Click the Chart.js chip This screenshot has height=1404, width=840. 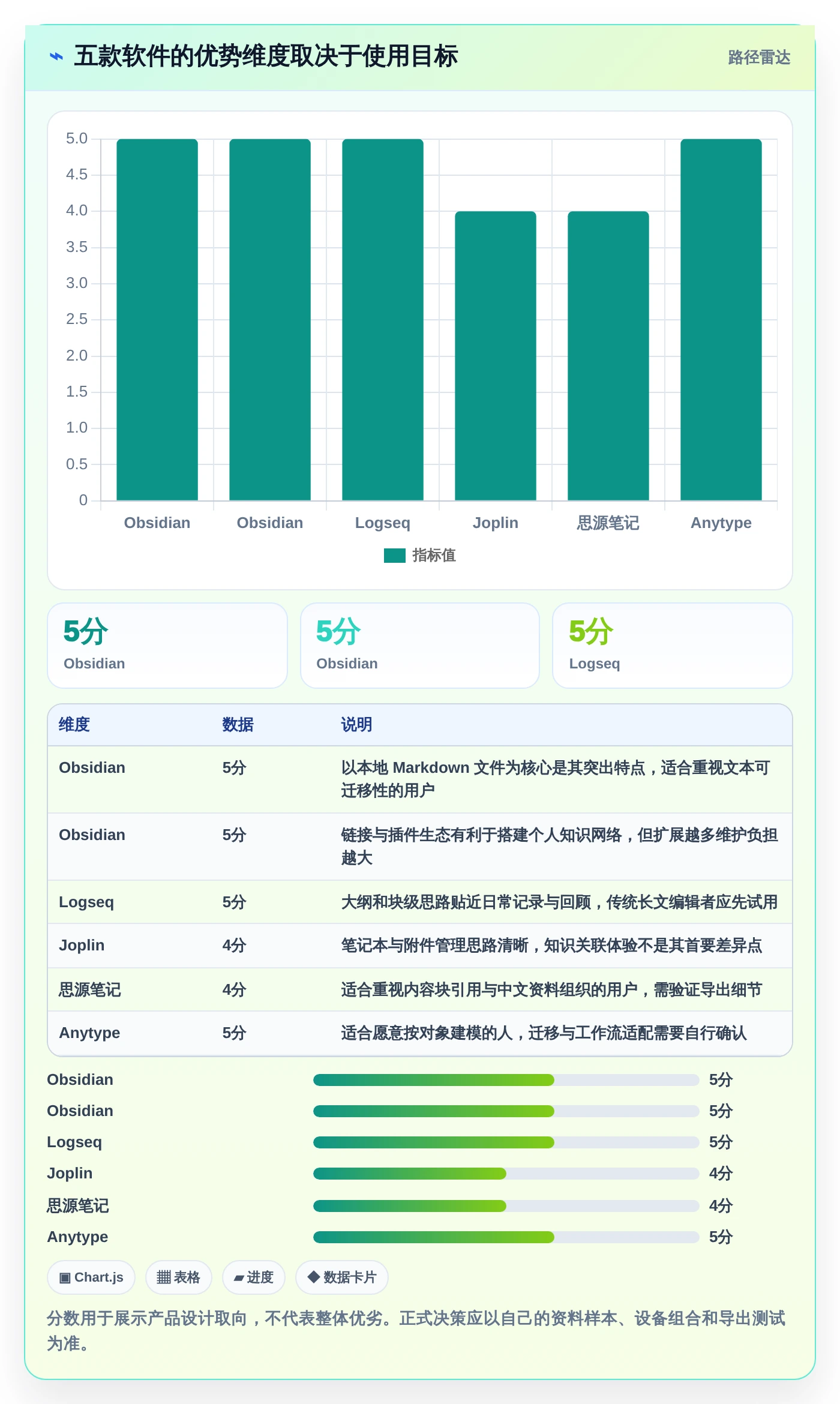pos(91,1277)
